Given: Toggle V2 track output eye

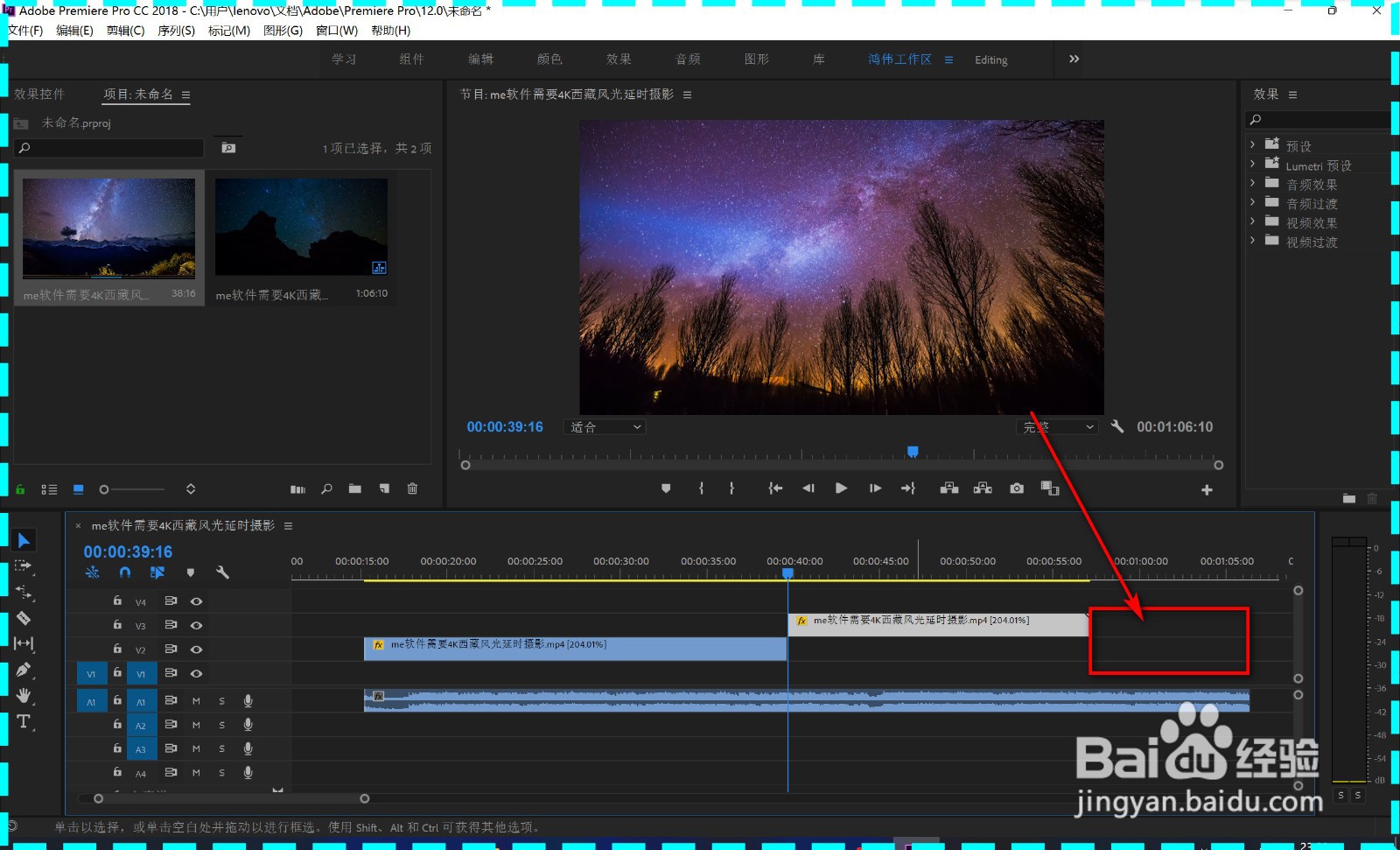Looking at the screenshot, I should [197, 650].
